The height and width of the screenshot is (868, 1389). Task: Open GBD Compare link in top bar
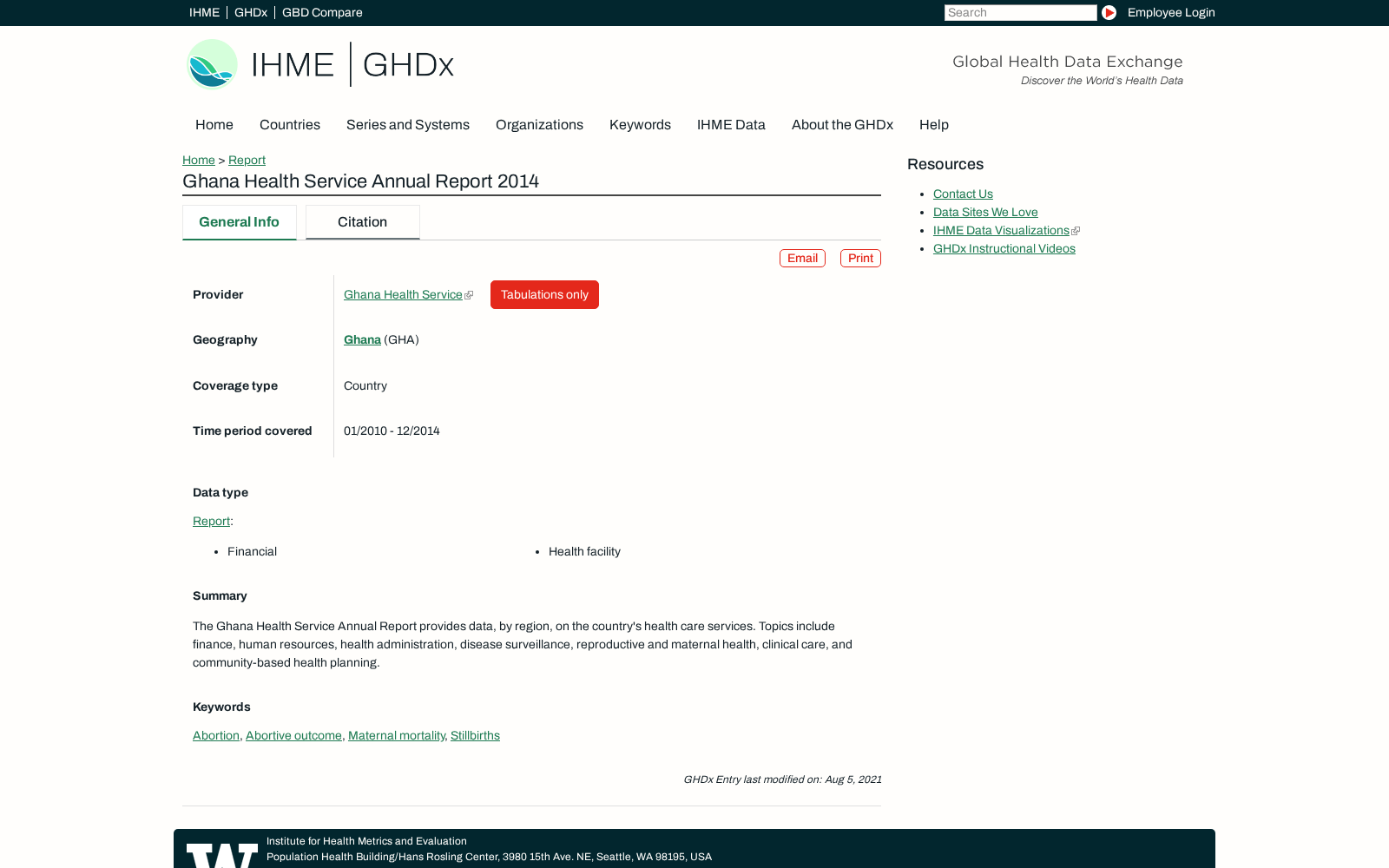coord(322,12)
